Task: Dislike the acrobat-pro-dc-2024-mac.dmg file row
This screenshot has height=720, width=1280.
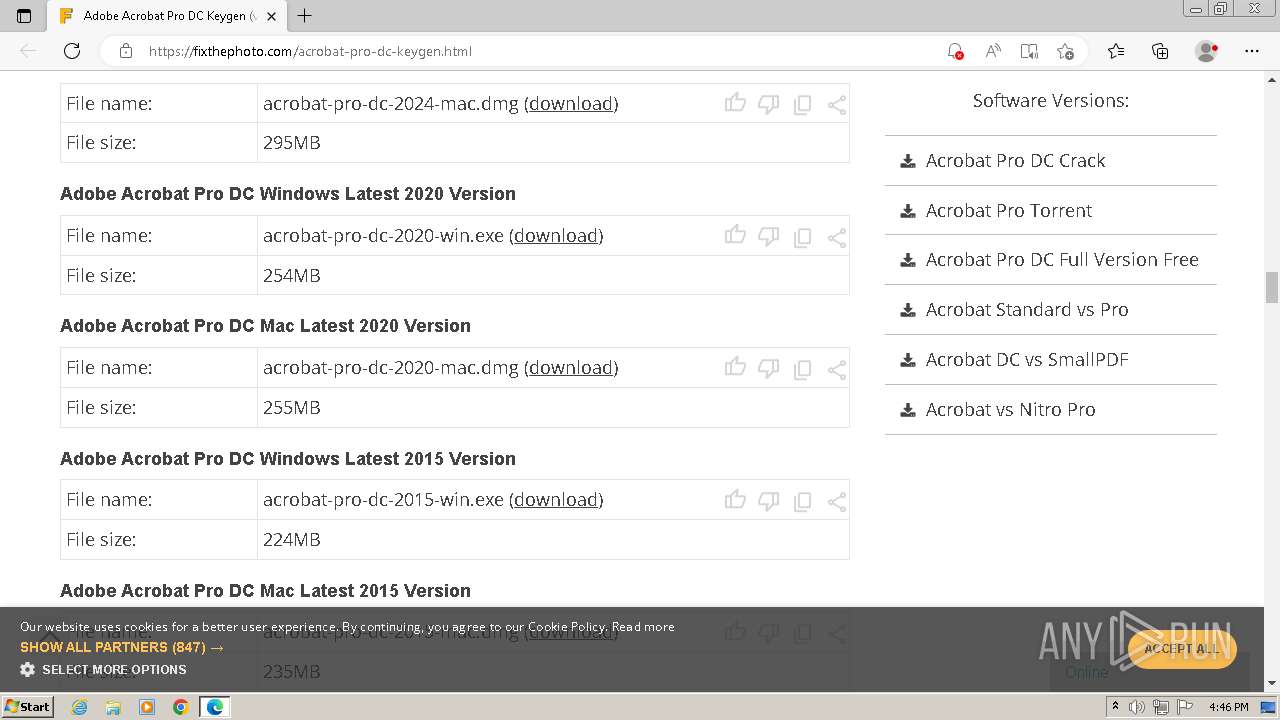Action: 768,103
